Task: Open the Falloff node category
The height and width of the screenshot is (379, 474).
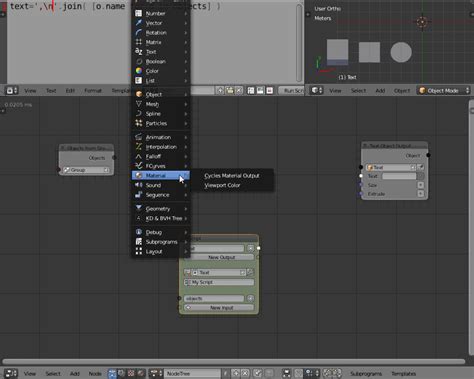Action: coord(161,156)
